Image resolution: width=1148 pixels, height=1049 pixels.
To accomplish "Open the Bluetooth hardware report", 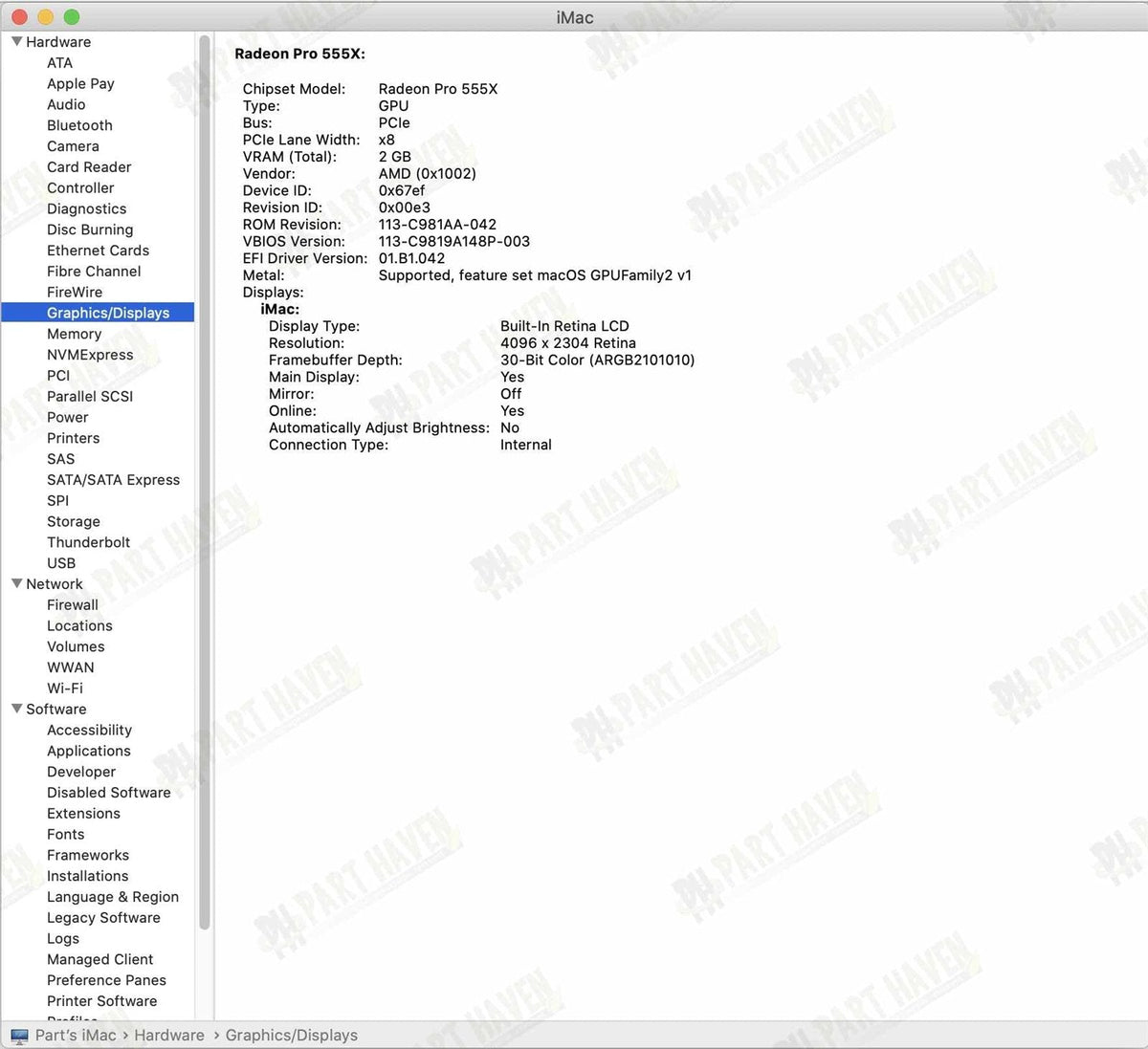I will click(79, 125).
